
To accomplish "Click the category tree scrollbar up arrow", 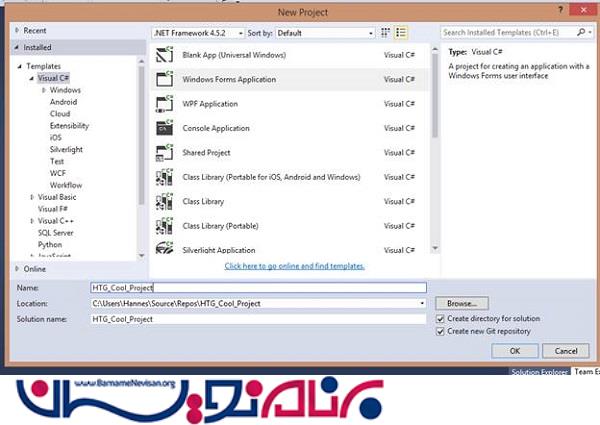I will (x=141, y=61).
